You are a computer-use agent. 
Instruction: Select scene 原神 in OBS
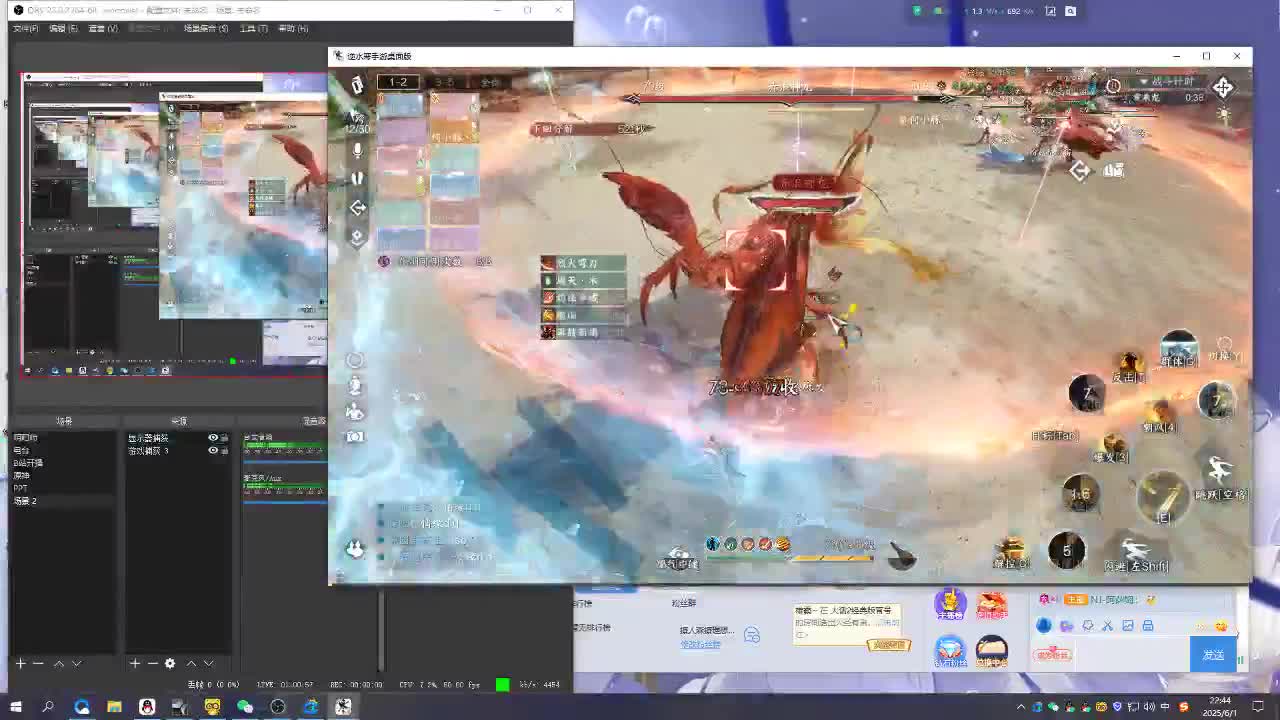(x=63, y=476)
